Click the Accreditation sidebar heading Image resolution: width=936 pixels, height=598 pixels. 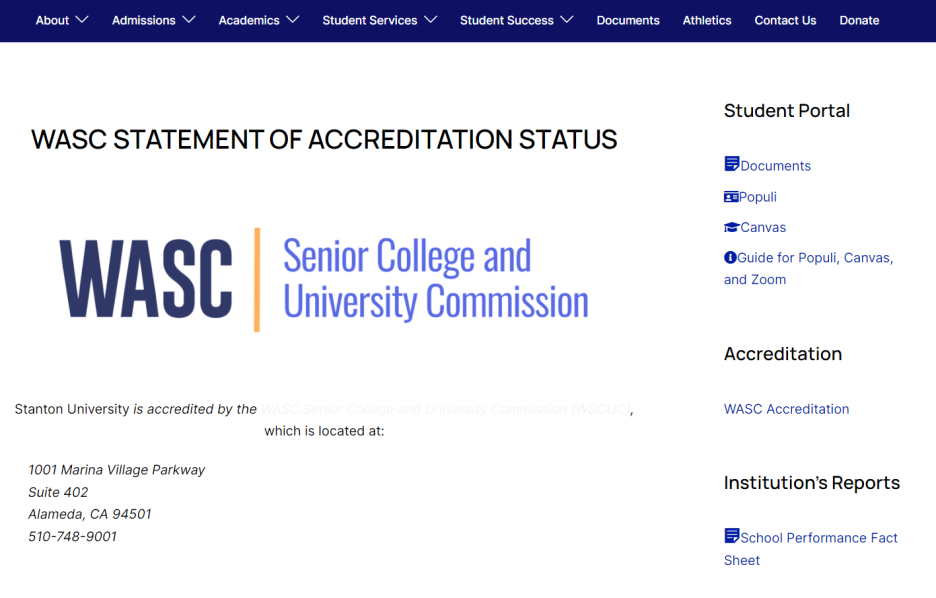tap(783, 354)
